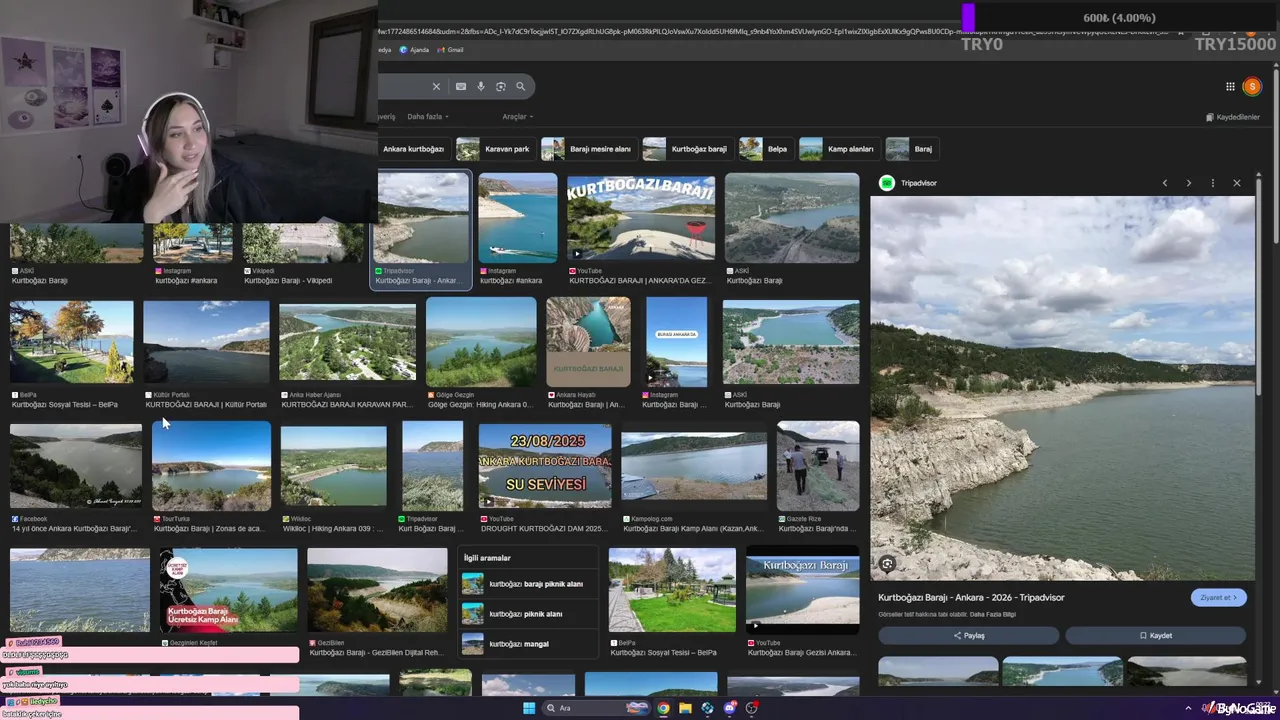Screen dimensions: 1280x720
Task: Open the Kültür Portalı Kurtboğazı Barajı result
Action: 206,343
